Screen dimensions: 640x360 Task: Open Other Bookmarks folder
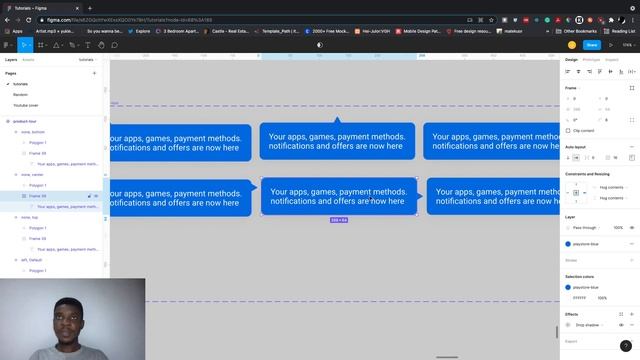(x=576, y=31)
